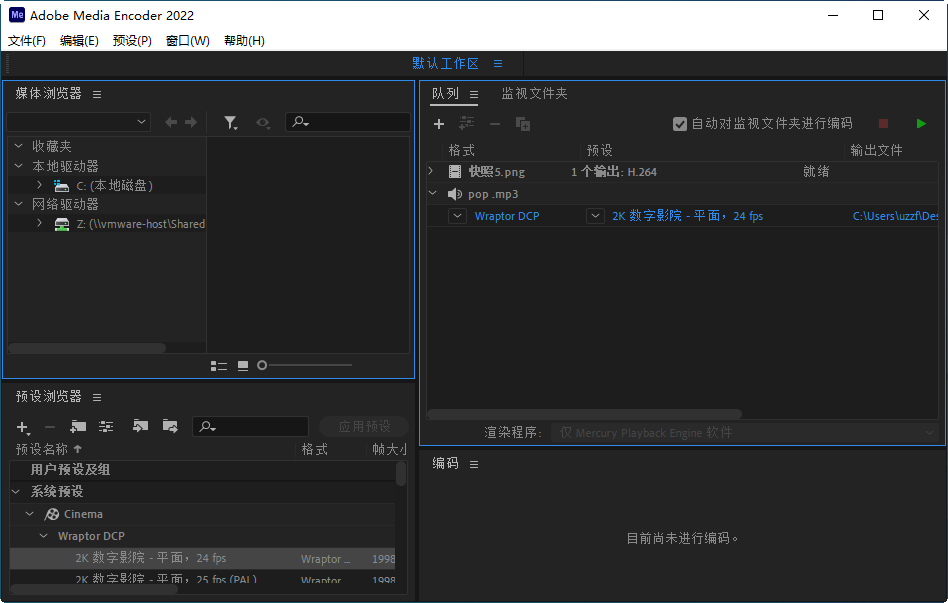Collapse the 网络驱动器 tree section
The height and width of the screenshot is (603, 948).
(17, 204)
